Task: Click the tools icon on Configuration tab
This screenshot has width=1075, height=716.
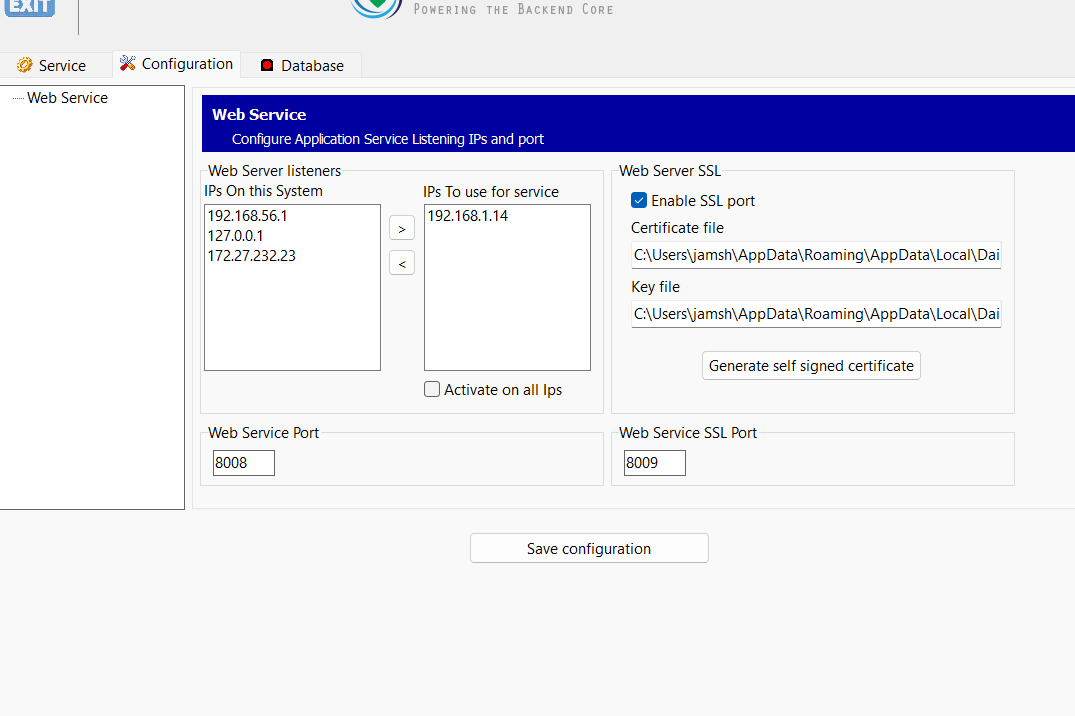Action: click(x=128, y=64)
